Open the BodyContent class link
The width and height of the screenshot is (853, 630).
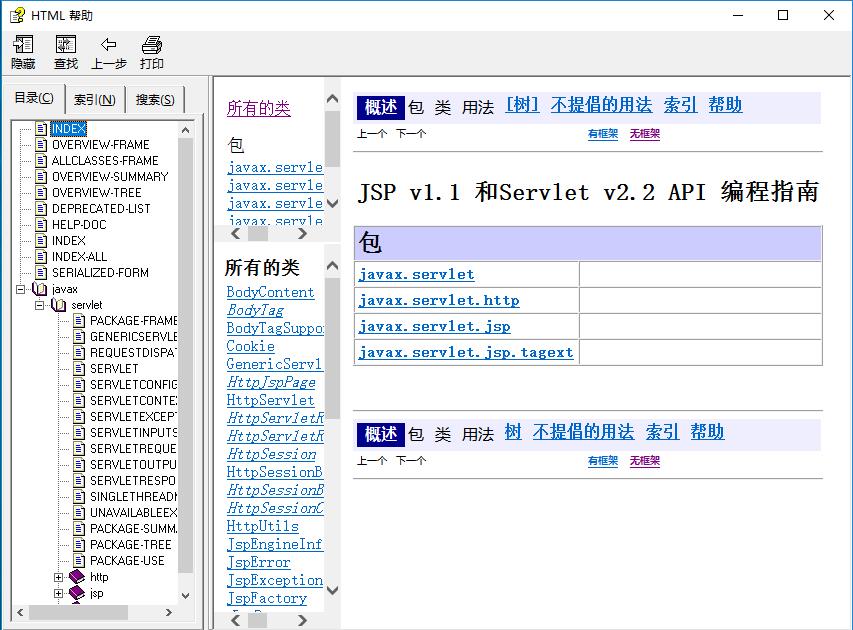pos(270,292)
